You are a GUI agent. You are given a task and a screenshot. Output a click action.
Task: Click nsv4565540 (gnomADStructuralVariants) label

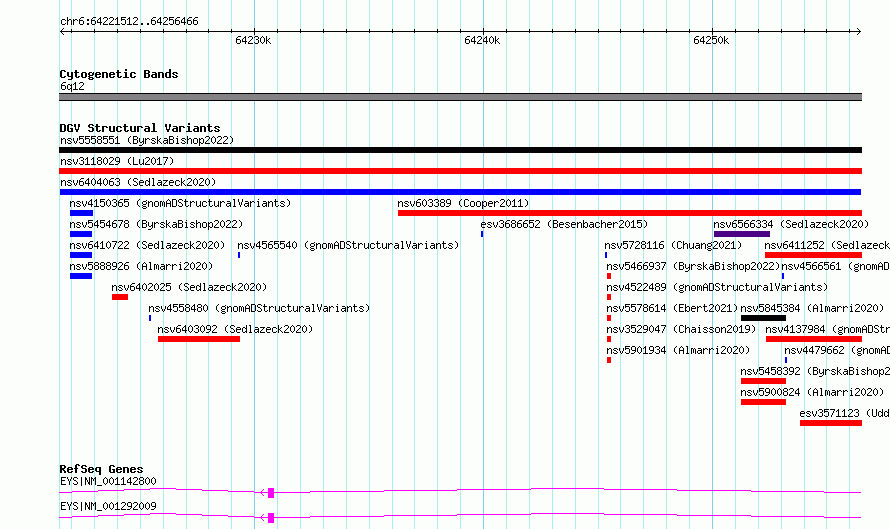pos(348,245)
